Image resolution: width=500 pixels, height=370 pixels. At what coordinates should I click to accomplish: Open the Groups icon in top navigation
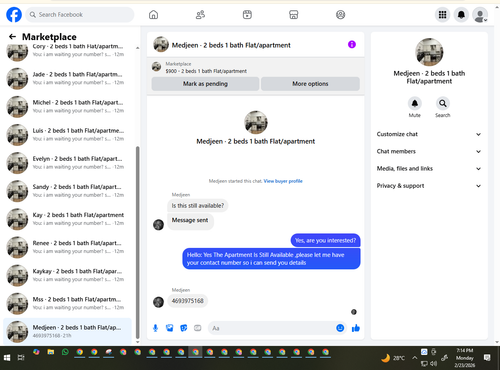click(x=340, y=15)
